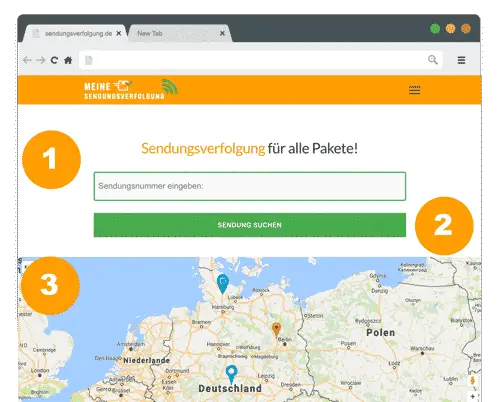
Task: Click Dortmund on the map
Action: coord(177,371)
